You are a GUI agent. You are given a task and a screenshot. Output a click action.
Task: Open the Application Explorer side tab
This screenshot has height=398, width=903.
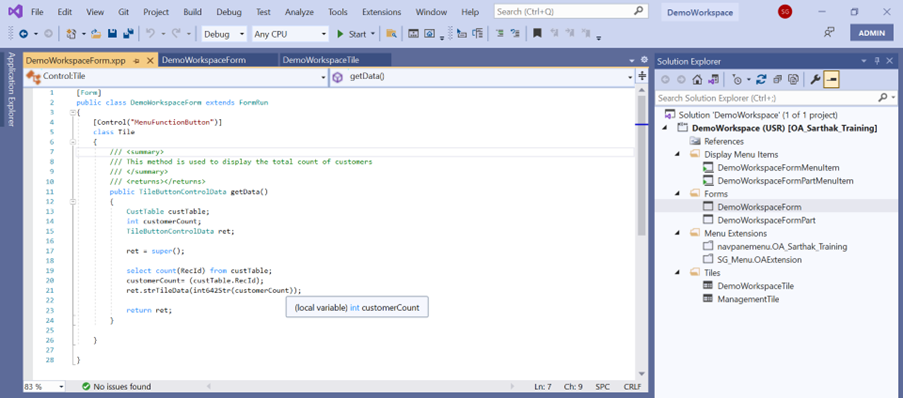[10, 89]
